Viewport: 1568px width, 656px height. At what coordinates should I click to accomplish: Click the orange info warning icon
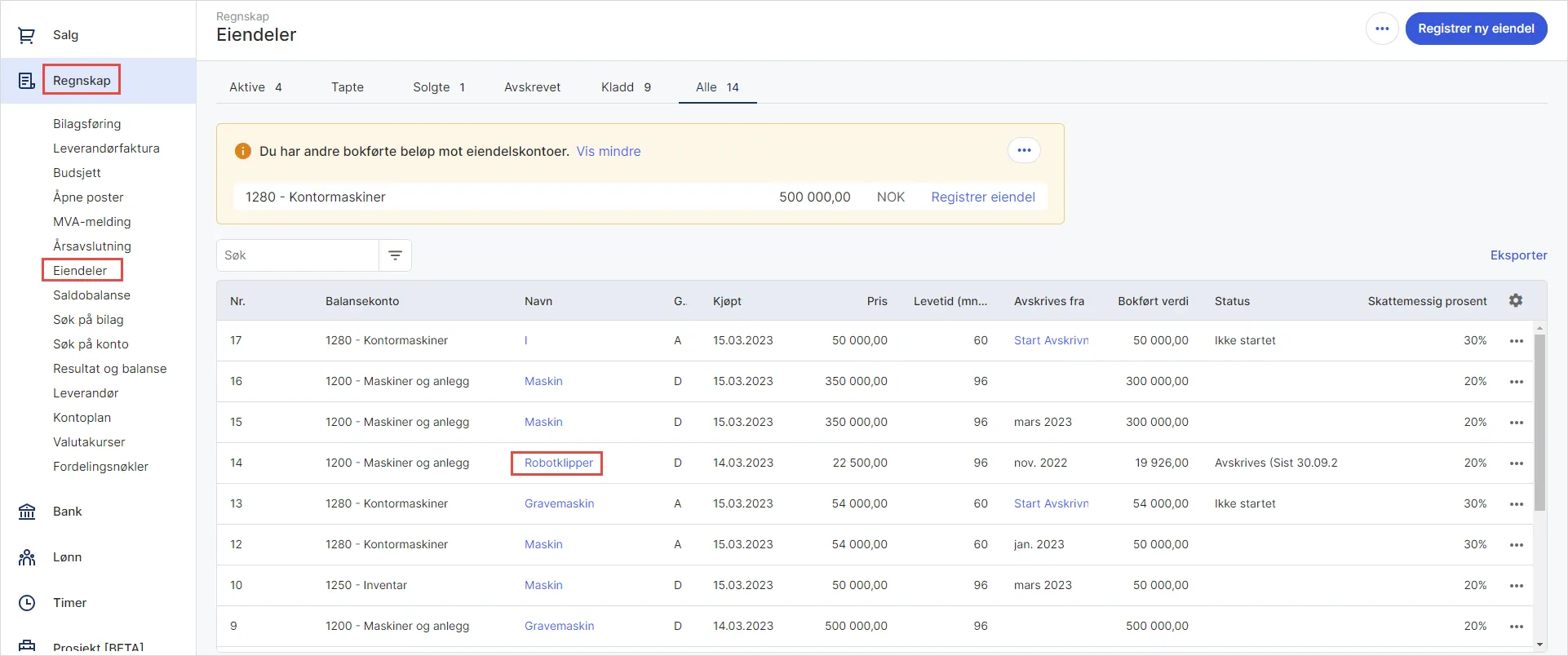coord(242,151)
